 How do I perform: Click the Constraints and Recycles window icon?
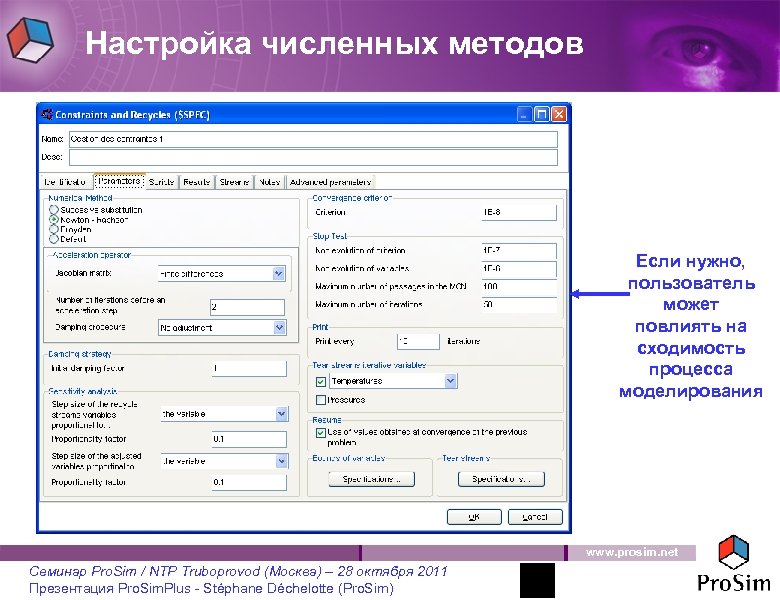pyautogui.click(x=47, y=114)
